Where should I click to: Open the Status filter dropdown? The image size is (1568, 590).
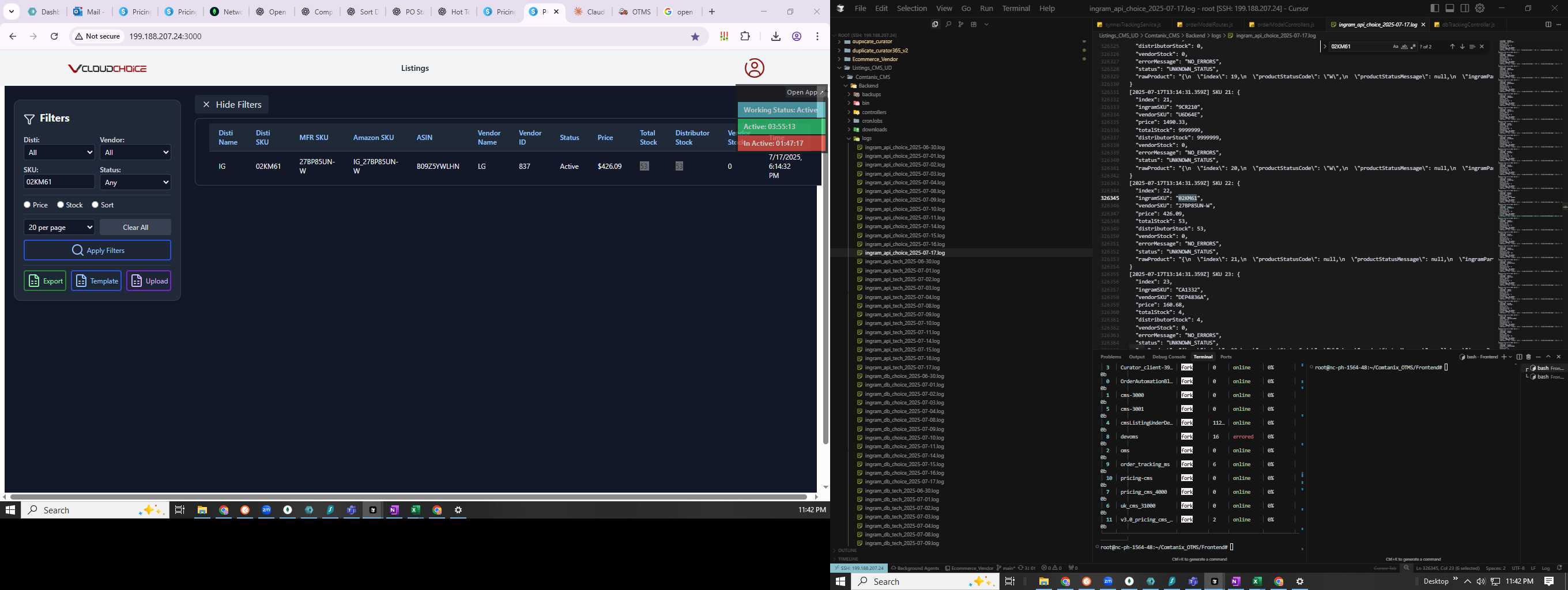pos(135,182)
